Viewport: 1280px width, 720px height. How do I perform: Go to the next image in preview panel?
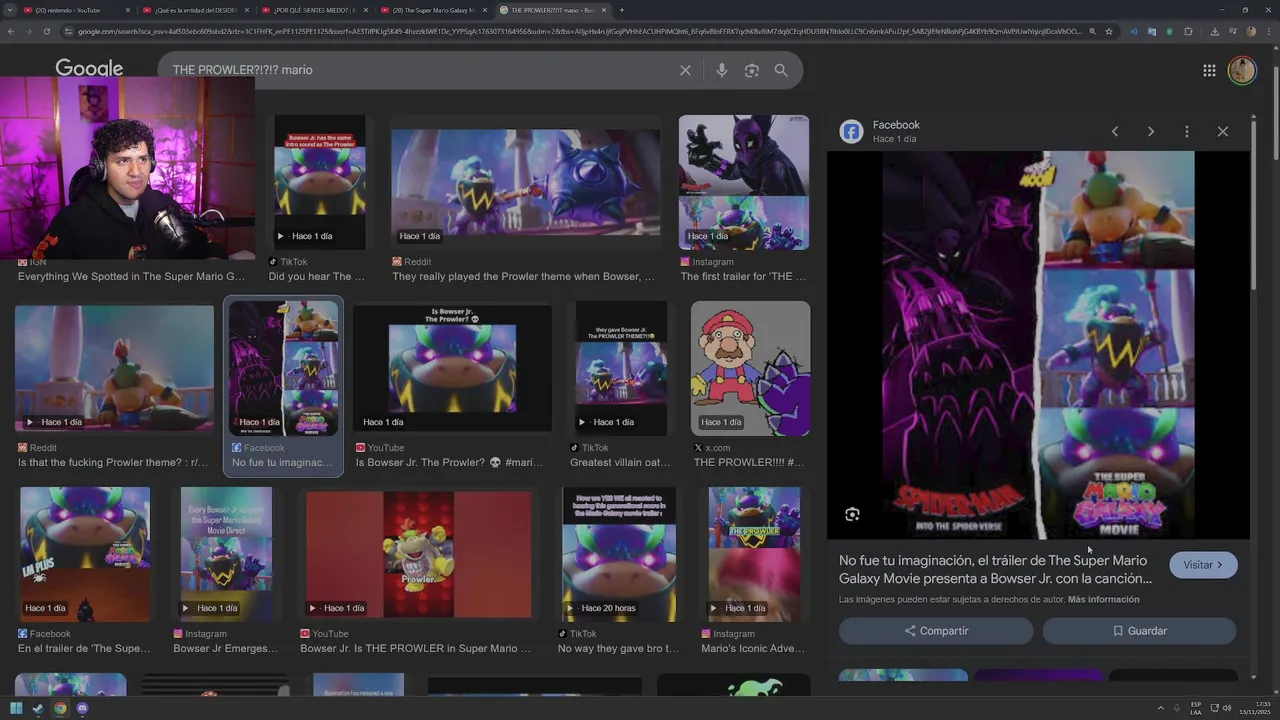point(1151,131)
